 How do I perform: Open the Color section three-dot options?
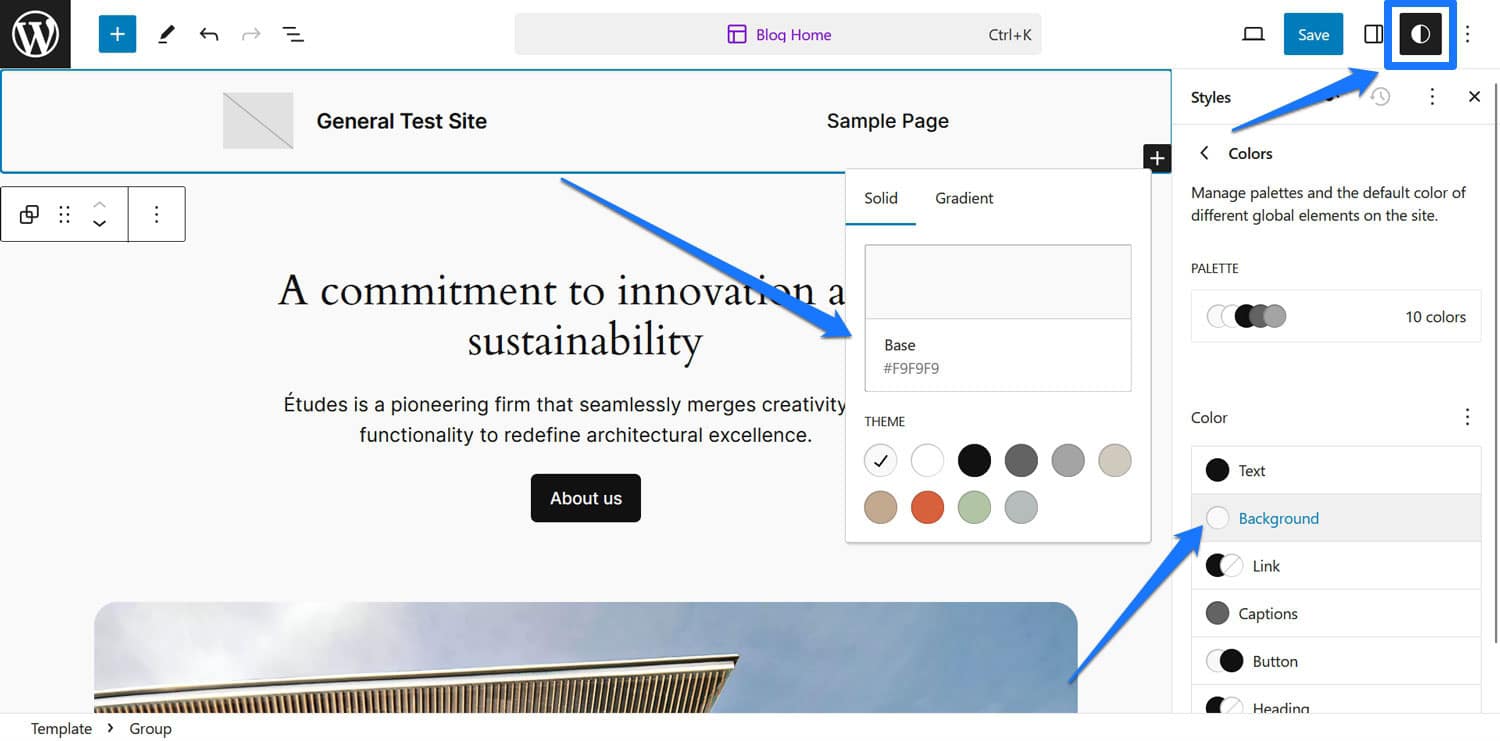click(x=1467, y=417)
